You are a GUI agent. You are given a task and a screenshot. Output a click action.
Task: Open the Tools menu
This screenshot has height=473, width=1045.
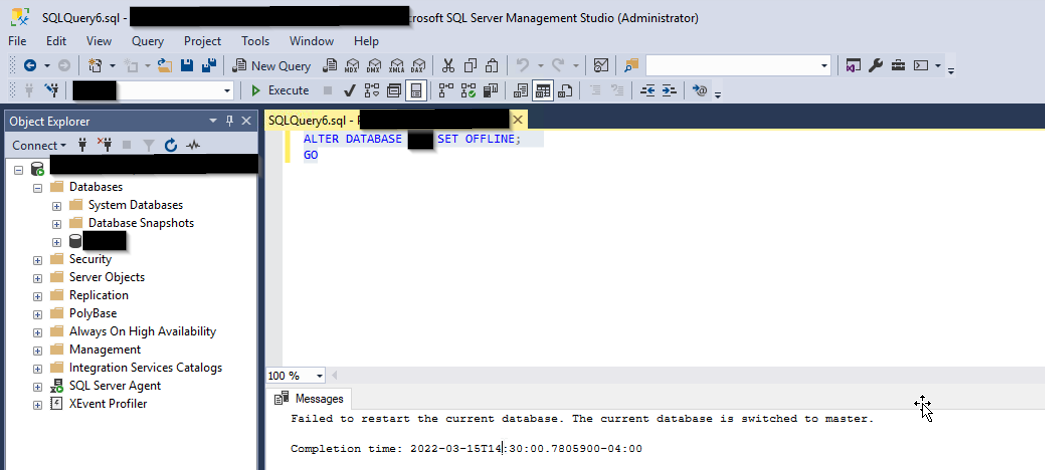[x=255, y=41]
